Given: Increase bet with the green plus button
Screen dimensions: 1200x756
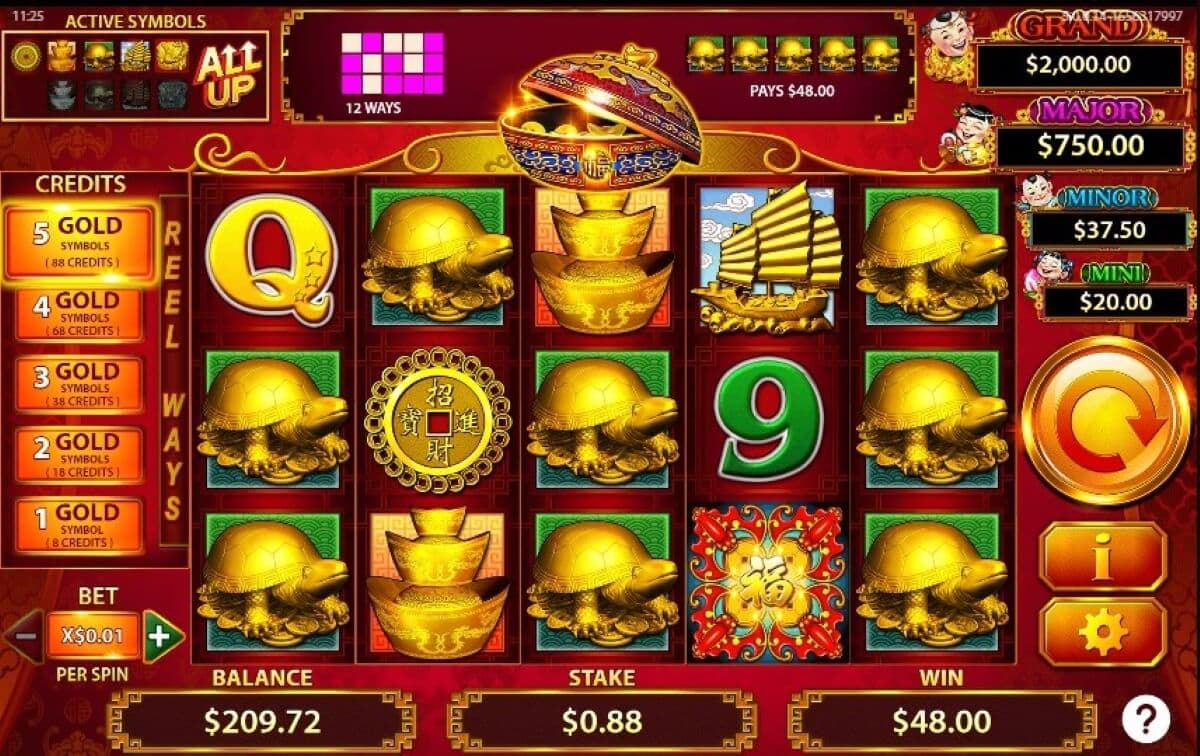Looking at the screenshot, I should (163, 635).
